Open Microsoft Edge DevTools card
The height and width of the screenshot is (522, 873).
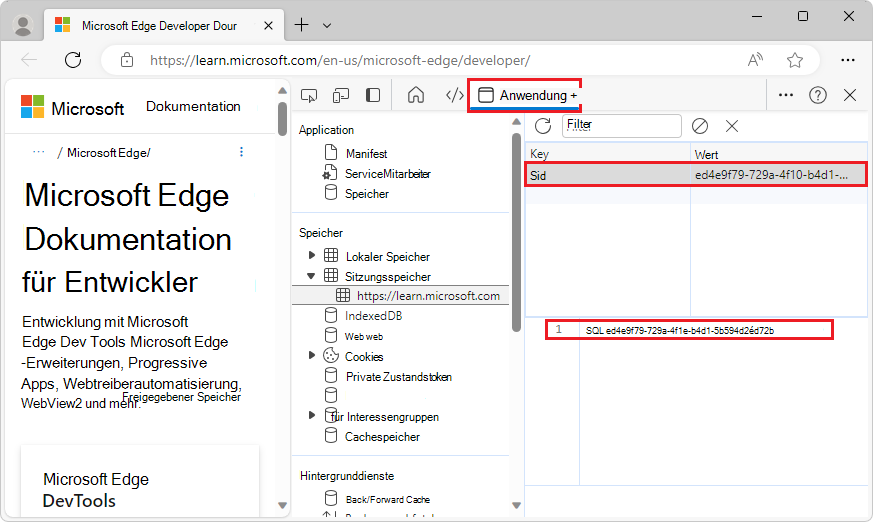click(140, 480)
